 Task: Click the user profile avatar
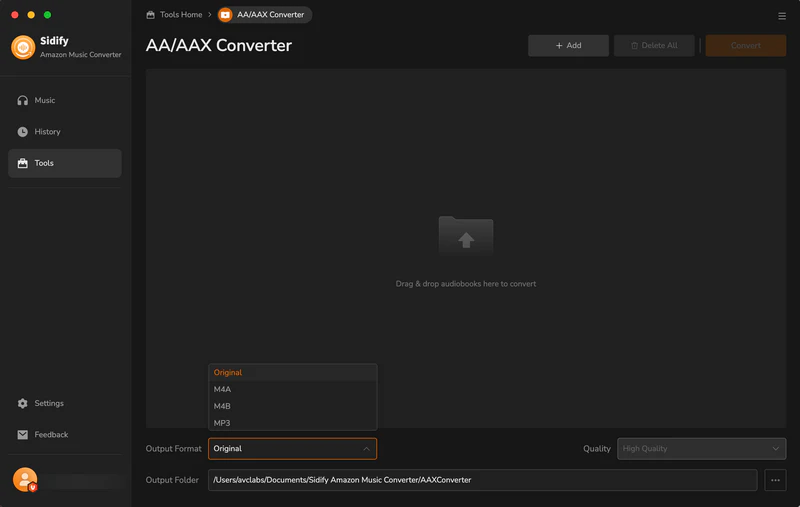coord(25,479)
